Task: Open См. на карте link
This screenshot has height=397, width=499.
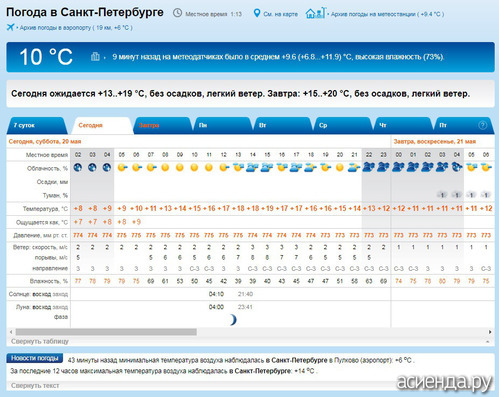Action: pyautogui.click(x=280, y=14)
